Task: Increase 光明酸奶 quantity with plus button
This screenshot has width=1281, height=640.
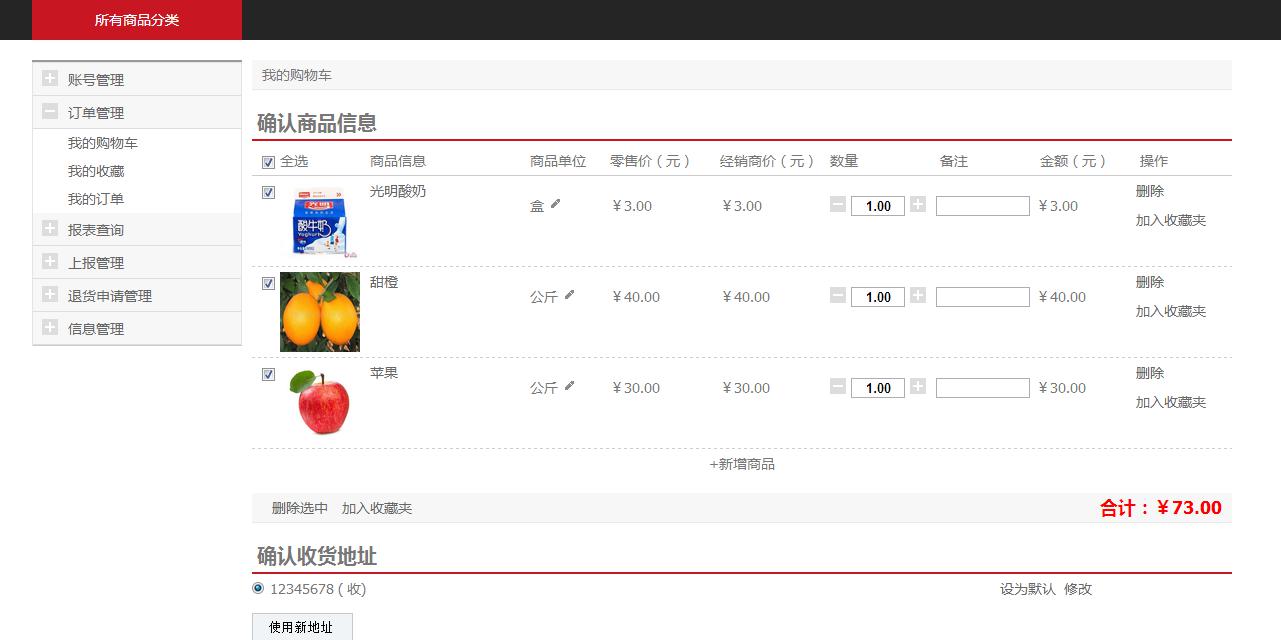Action: pyautogui.click(x=917, y=205)
